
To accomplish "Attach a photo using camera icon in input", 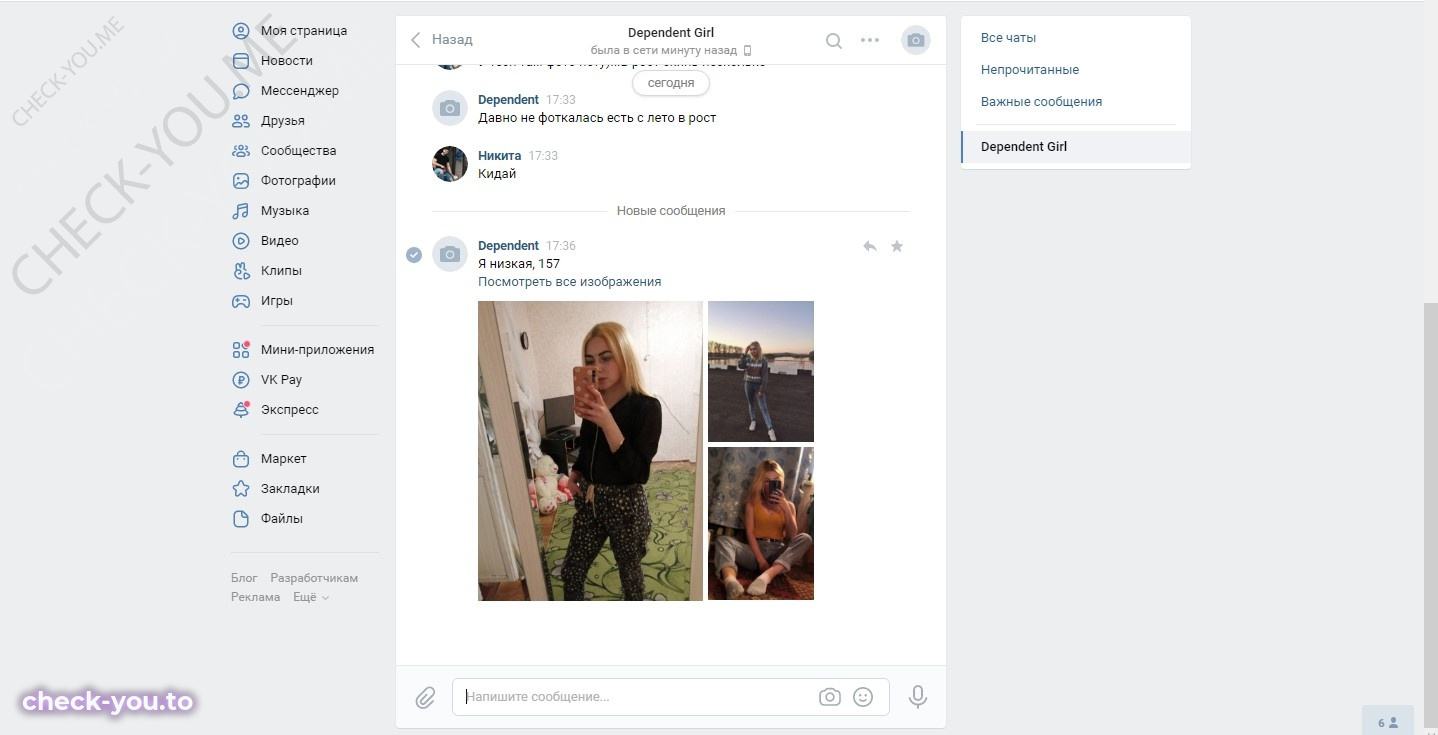I will coord(829,697).
